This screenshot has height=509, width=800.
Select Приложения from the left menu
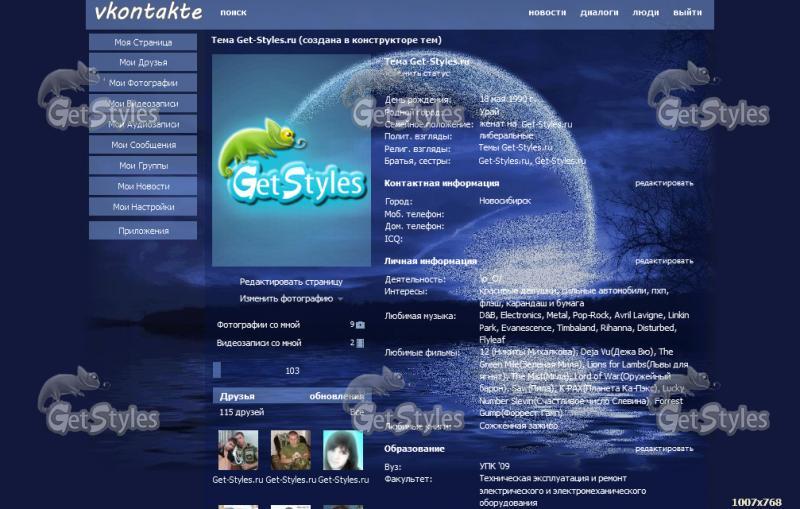[143, 231]
